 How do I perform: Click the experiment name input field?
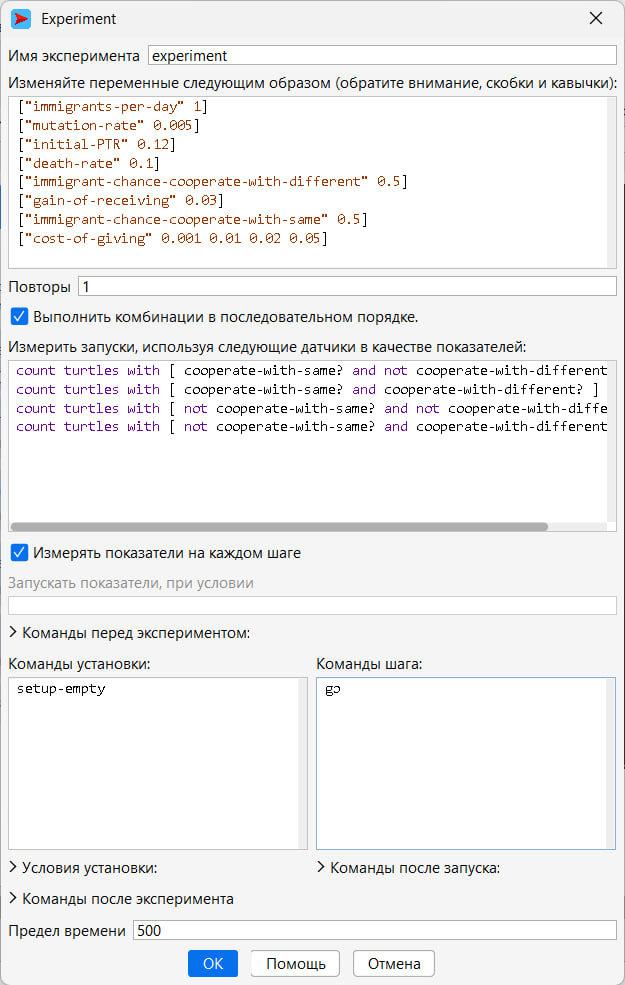[x=382, y=56]
